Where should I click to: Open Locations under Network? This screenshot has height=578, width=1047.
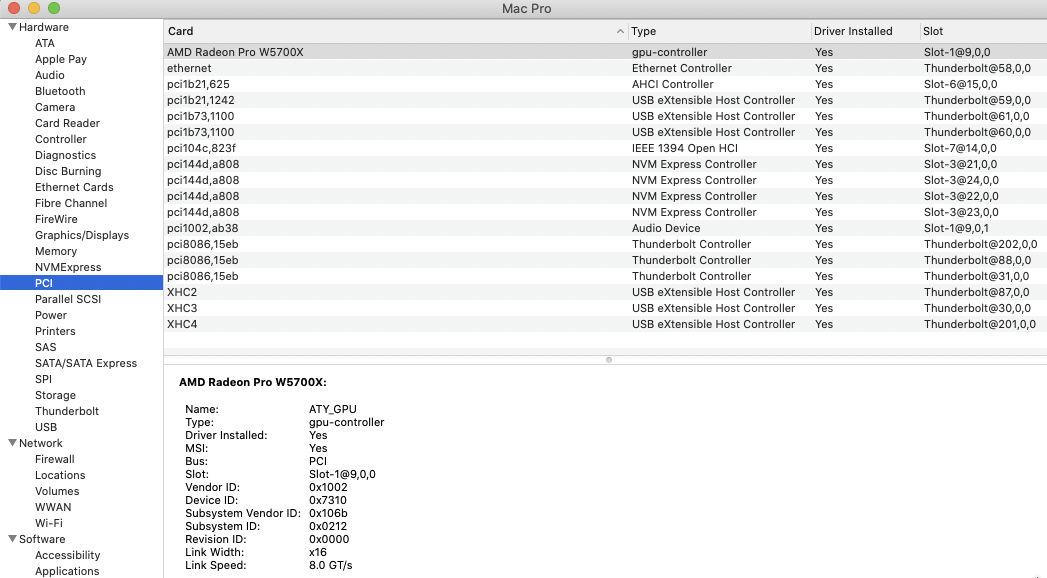[x=60, y=475]
